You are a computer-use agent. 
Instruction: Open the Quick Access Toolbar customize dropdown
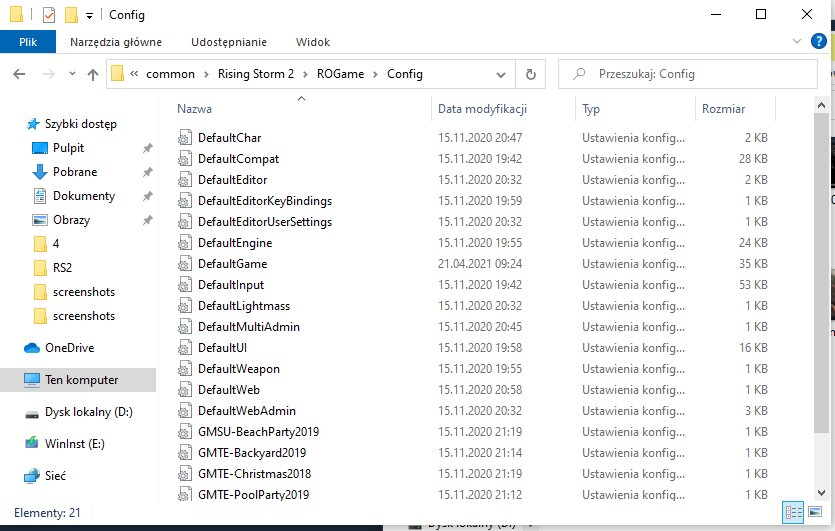click(x=89, y=16)
